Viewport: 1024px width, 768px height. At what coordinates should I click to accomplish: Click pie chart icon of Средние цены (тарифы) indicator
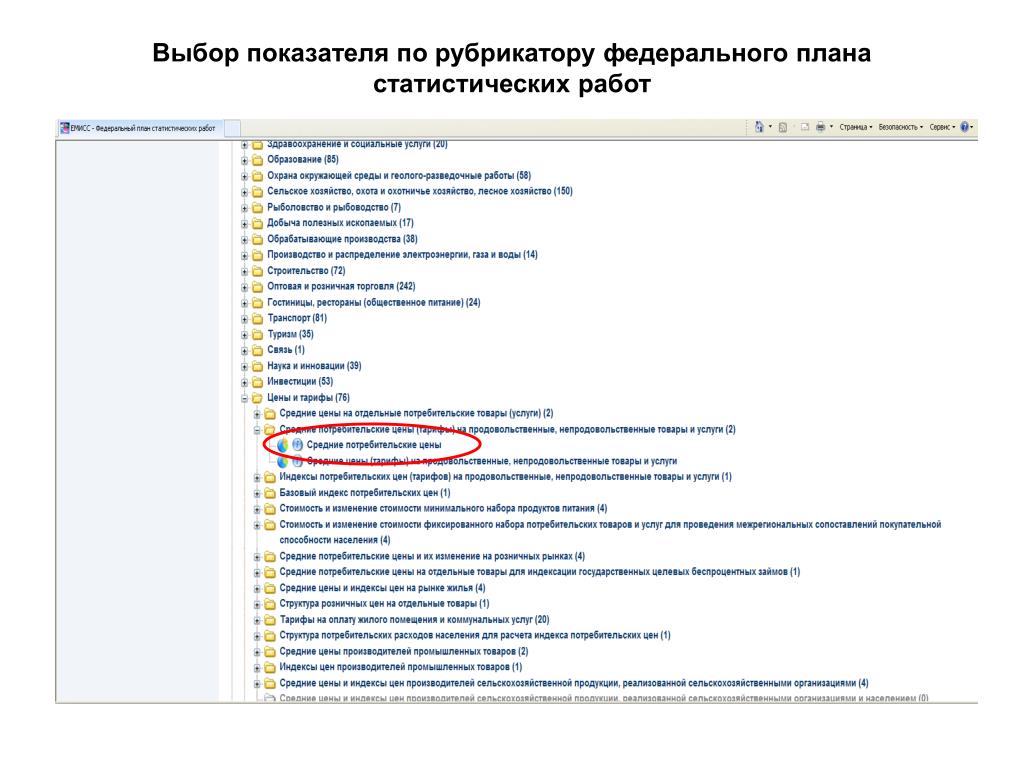click(x=283, y=461)
